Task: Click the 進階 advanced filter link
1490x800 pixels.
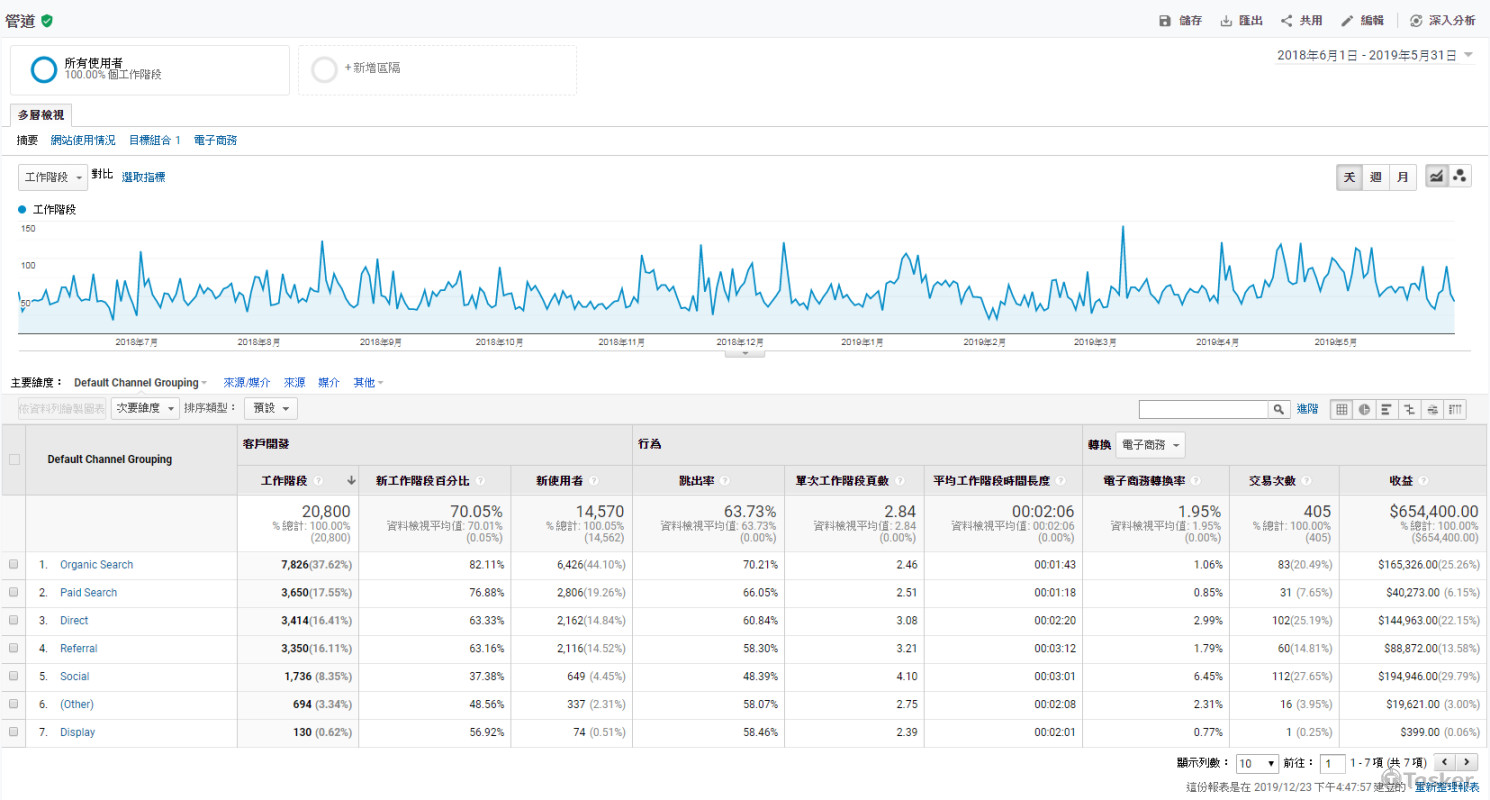Action: point(1307,409)
